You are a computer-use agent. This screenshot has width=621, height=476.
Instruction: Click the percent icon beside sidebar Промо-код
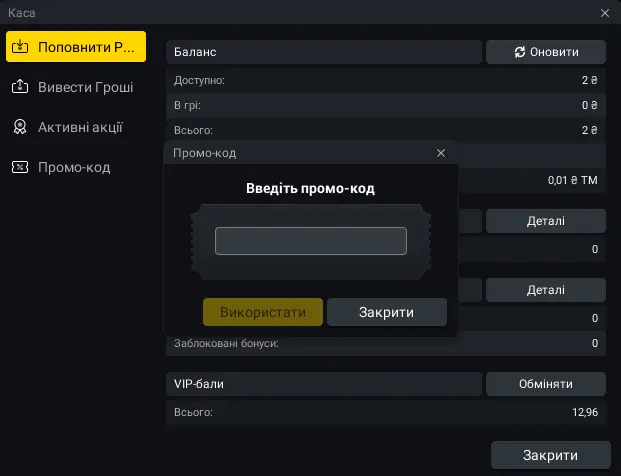[x=19, y=167]
